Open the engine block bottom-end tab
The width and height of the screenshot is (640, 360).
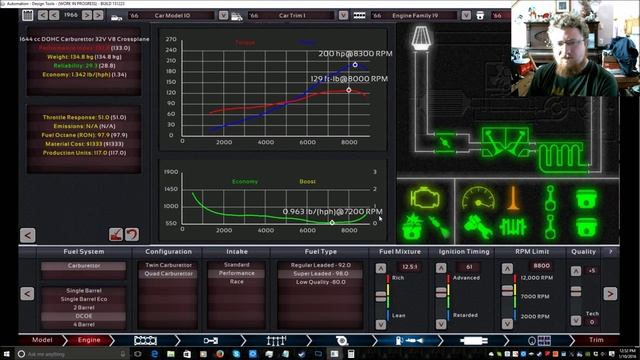(145, 340)
